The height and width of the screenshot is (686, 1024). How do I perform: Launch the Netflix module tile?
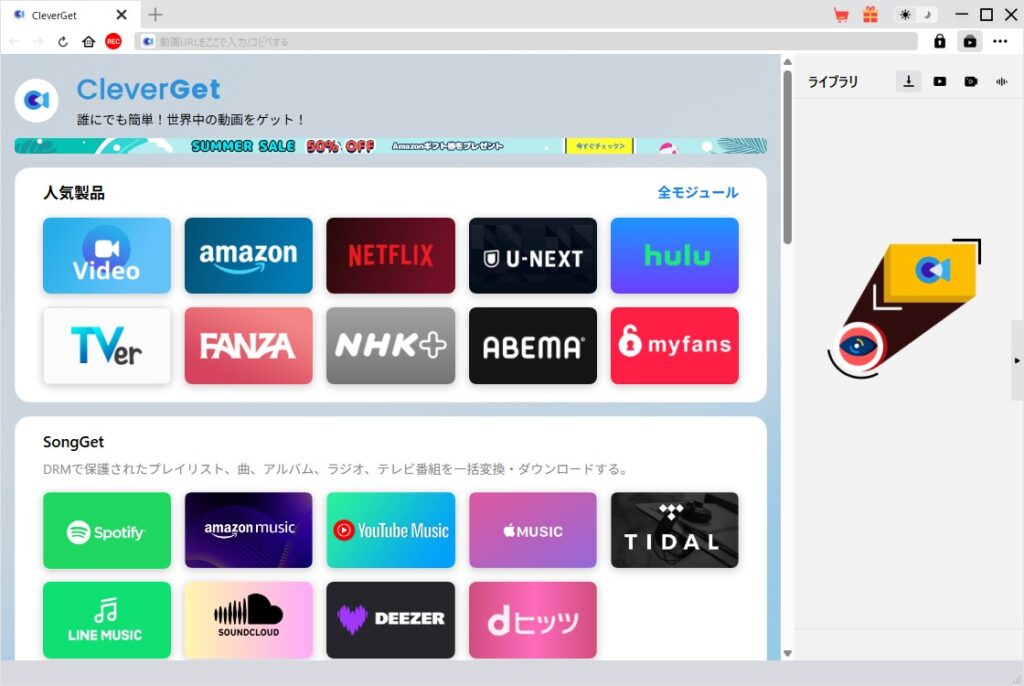pos(391,255)
